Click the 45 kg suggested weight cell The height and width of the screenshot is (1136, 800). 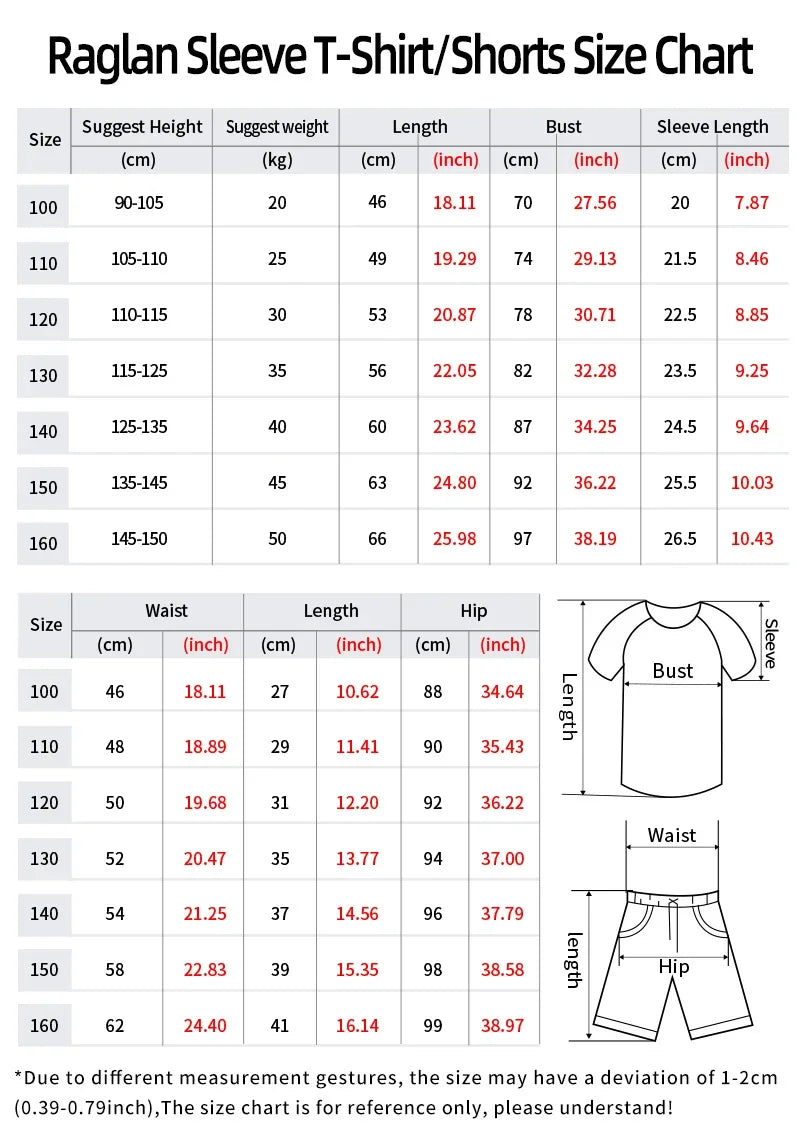277,483
